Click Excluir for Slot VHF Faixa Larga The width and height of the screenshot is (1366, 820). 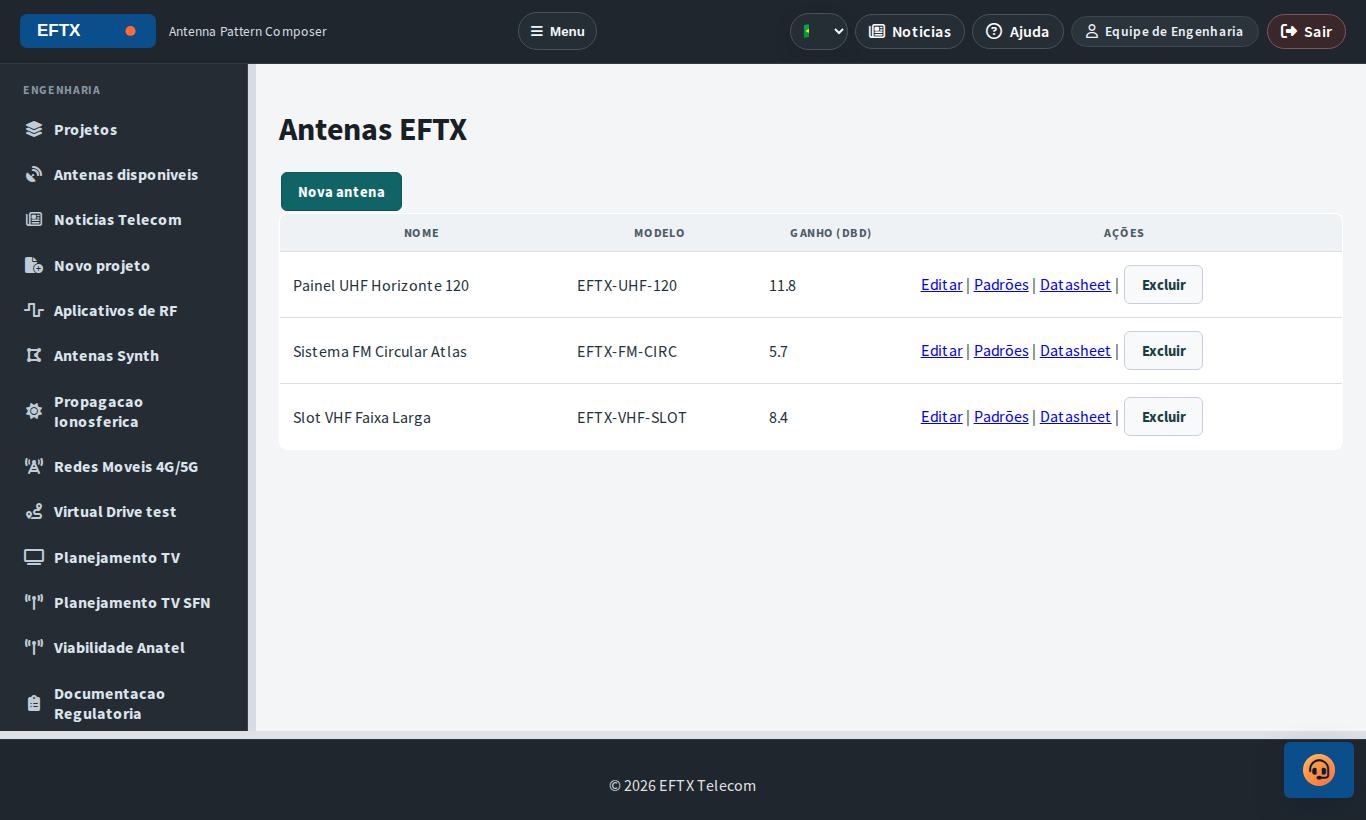pos(1163,416)
